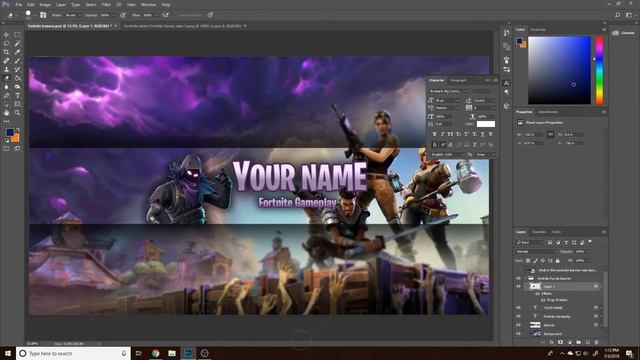Select the Background layer thumbnail

click(x=535, y=334)
